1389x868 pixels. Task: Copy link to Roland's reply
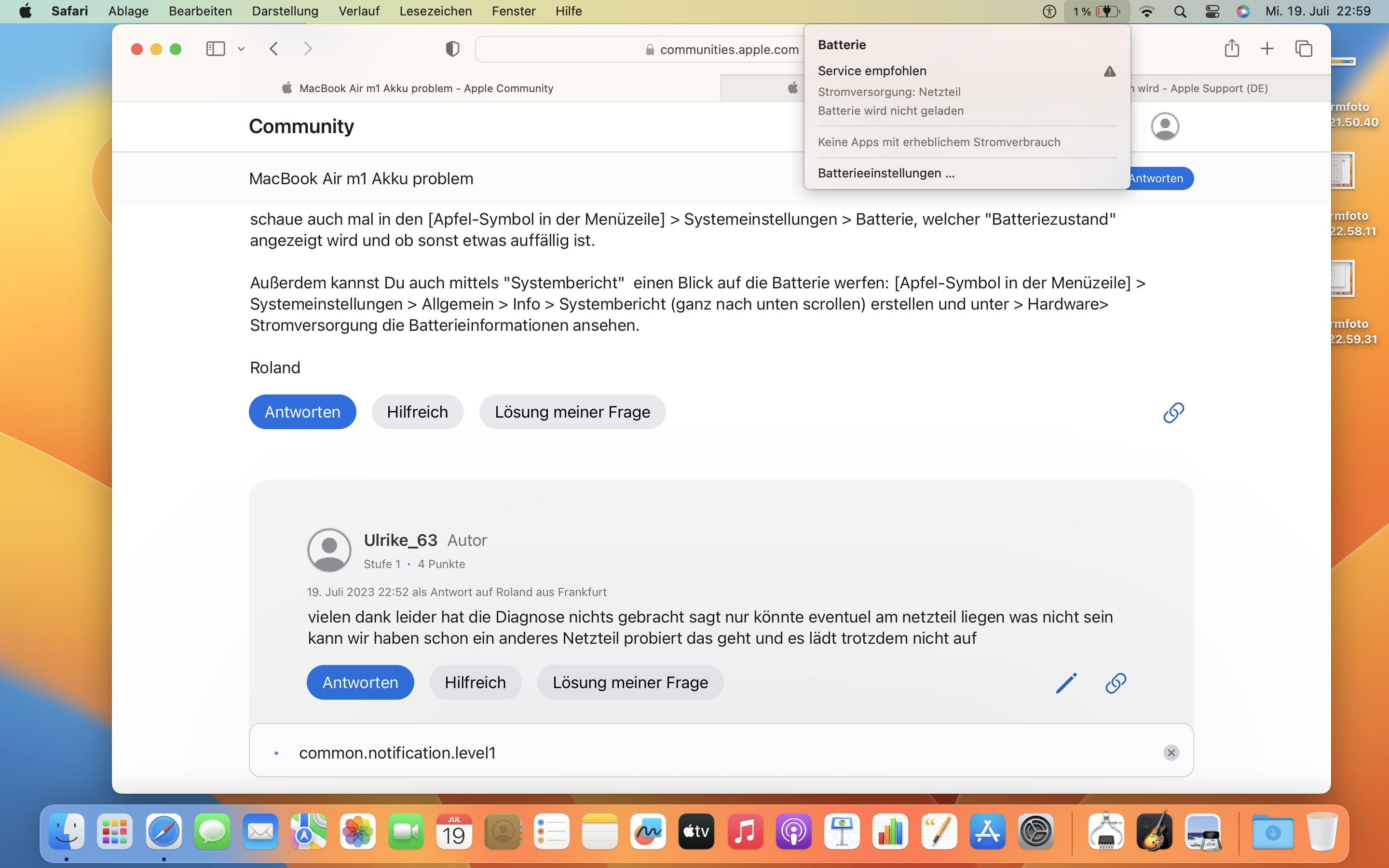(1173, 412)
